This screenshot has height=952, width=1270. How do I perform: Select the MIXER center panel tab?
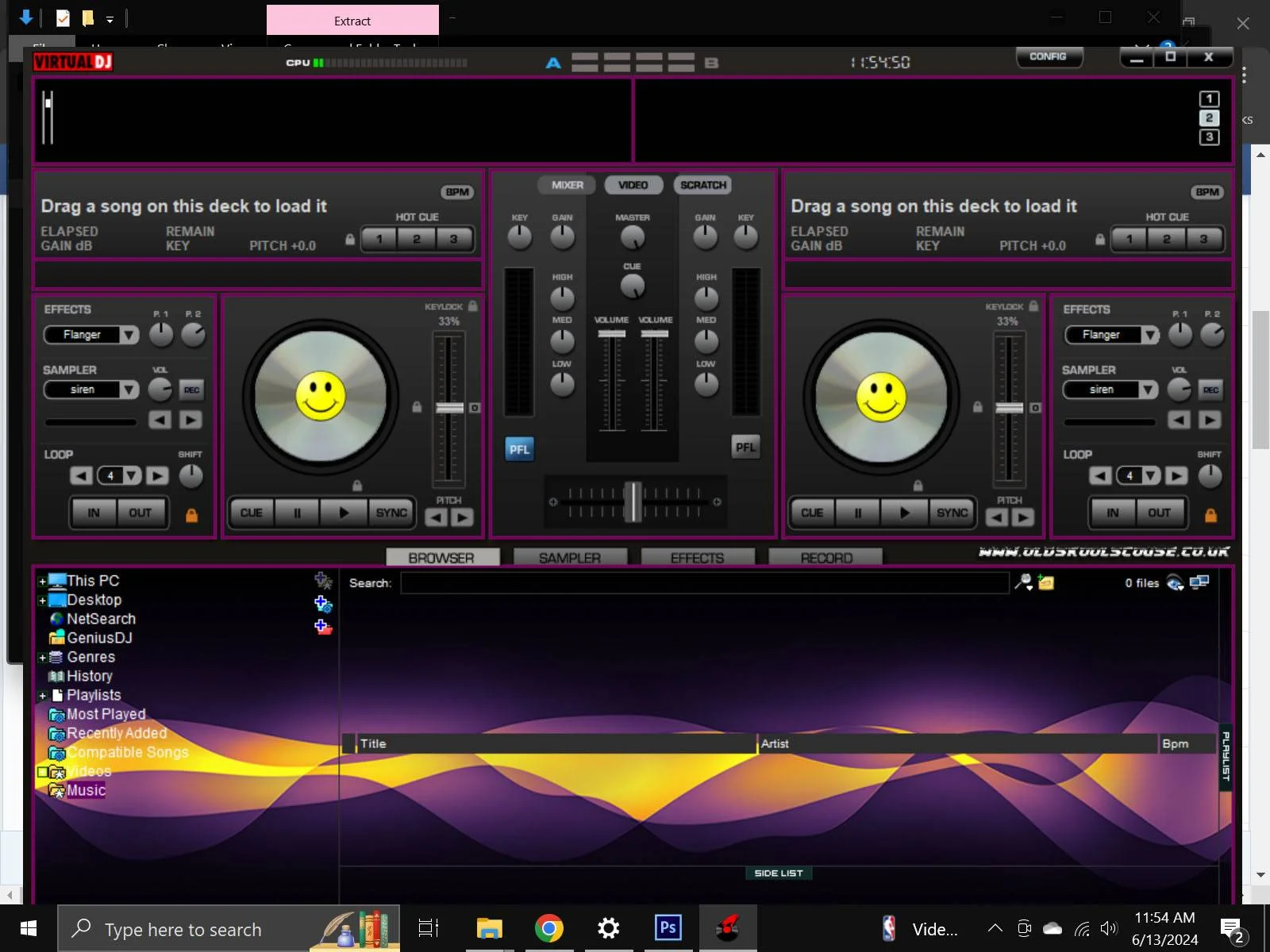(x=568, y=185)
